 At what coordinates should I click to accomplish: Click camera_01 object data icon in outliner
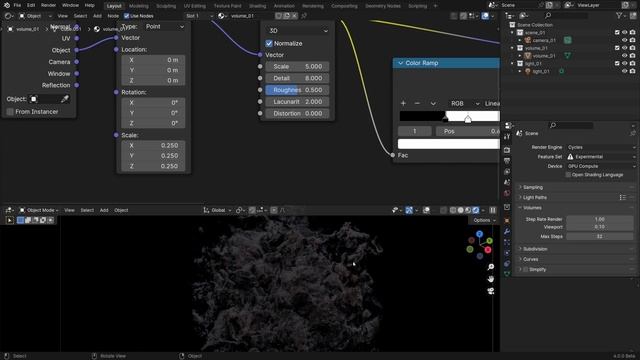pyautogui.click(x=567, y=40)
